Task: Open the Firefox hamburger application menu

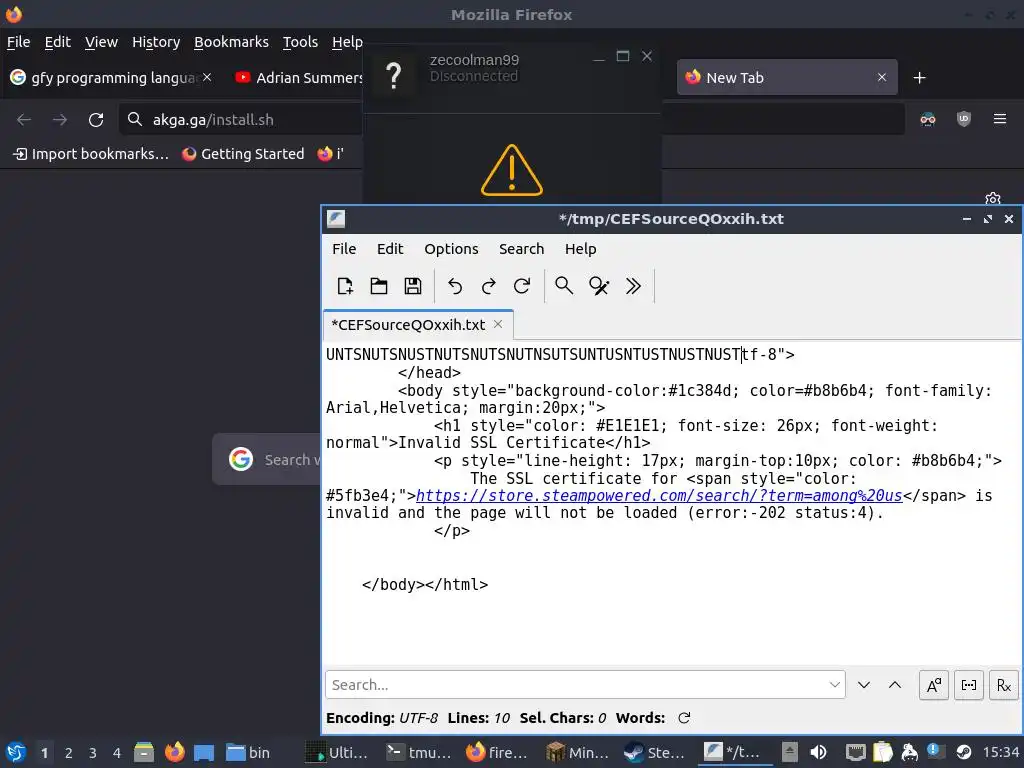Action: tap(1000, 119)
